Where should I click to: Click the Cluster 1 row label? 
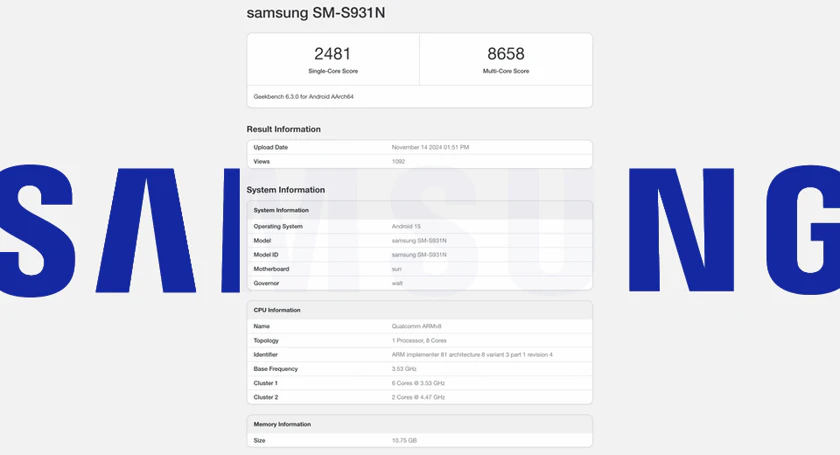point(265,383)
